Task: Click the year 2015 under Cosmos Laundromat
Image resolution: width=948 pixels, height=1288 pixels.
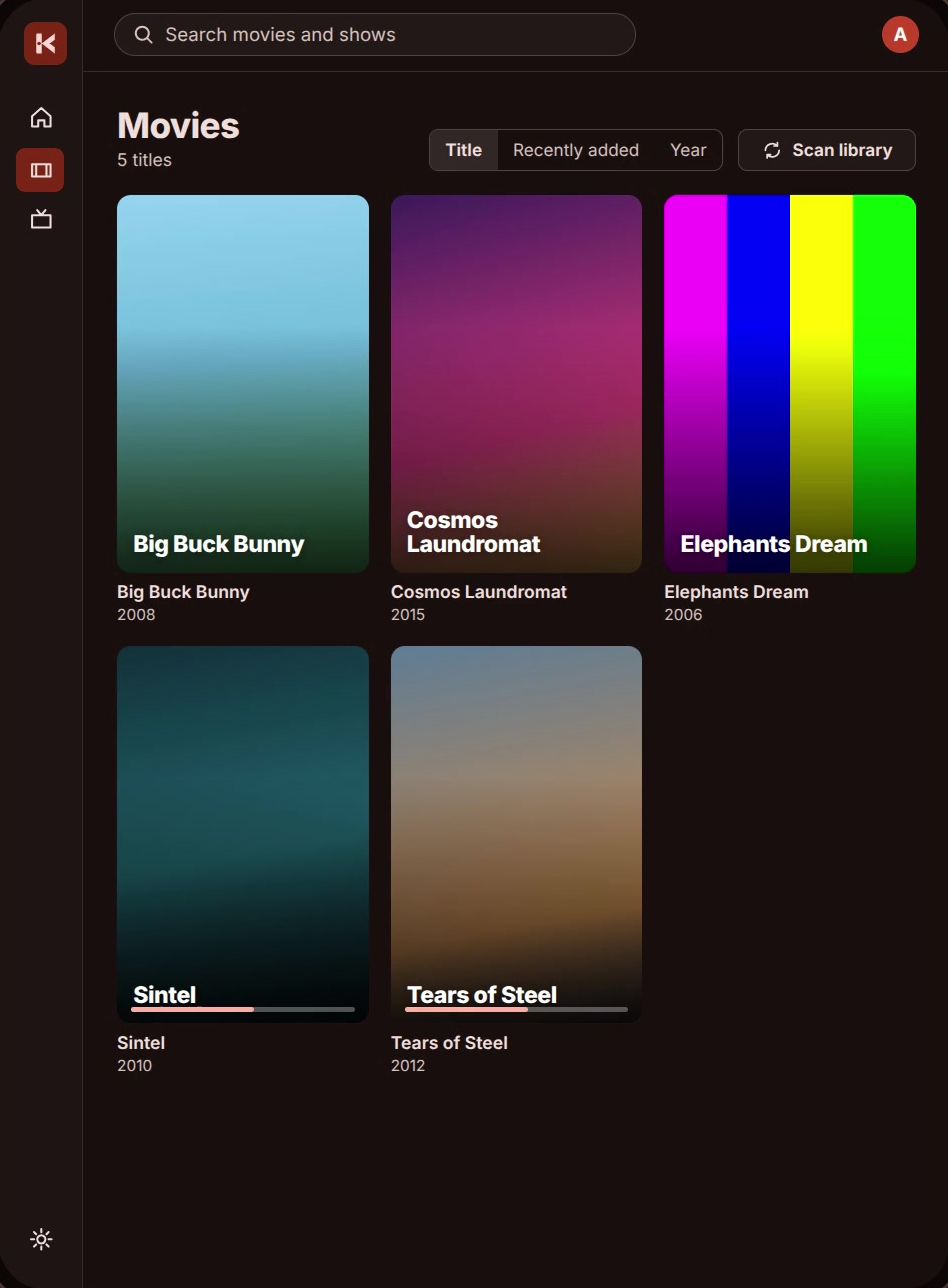Action: pyautogui.click(x=408, y=615)
